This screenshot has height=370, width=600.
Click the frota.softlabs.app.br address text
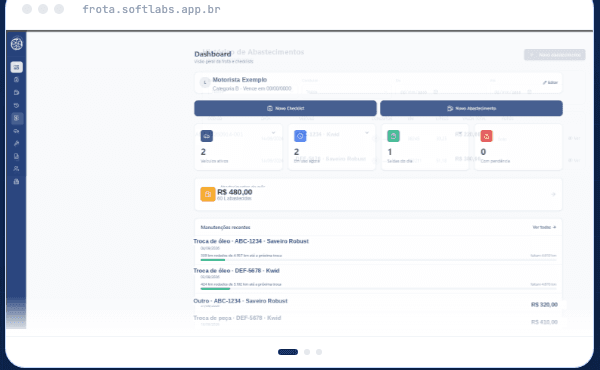pyautogui.click(x=152, y=9)
